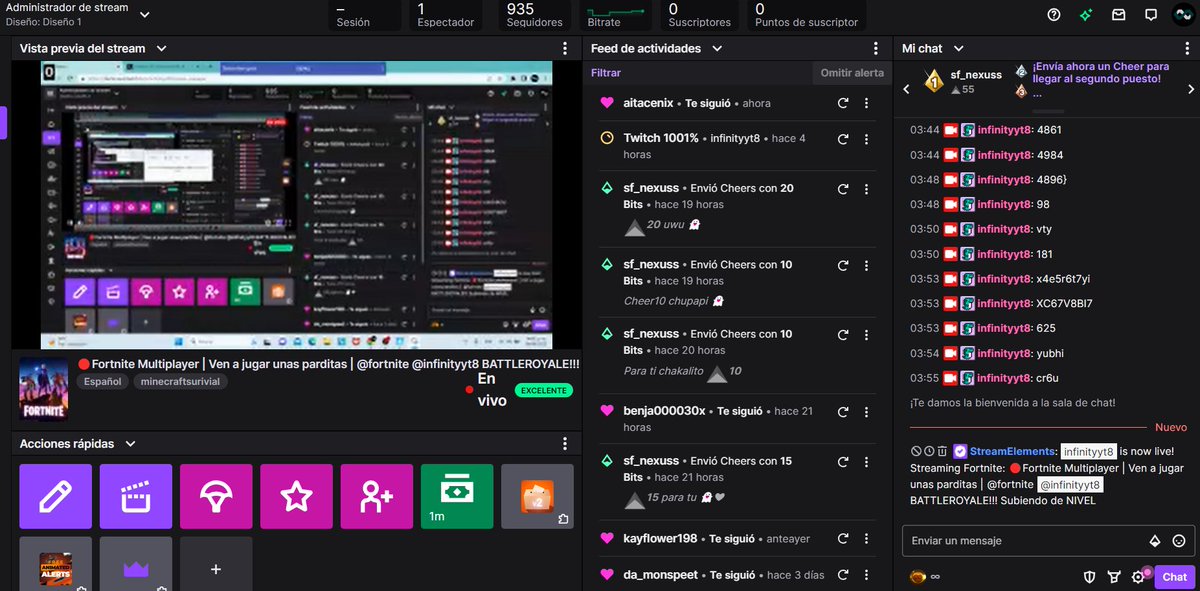The image size is (1200, 591).
Task: Expand the Mi chat dropdown
Action: [959, 48]
